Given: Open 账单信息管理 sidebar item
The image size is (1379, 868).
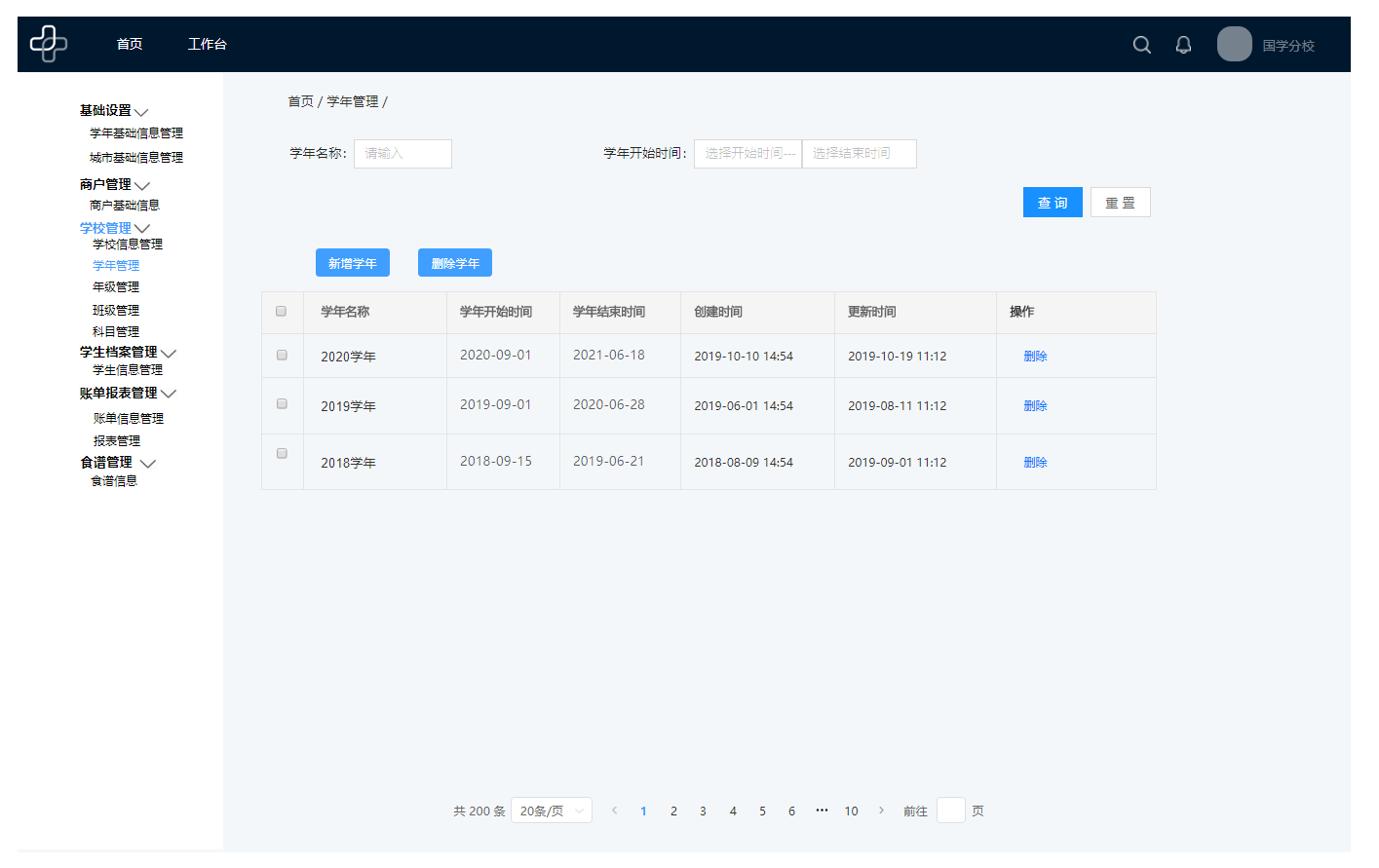Looking at the screenshot, I should click(129, 419).
